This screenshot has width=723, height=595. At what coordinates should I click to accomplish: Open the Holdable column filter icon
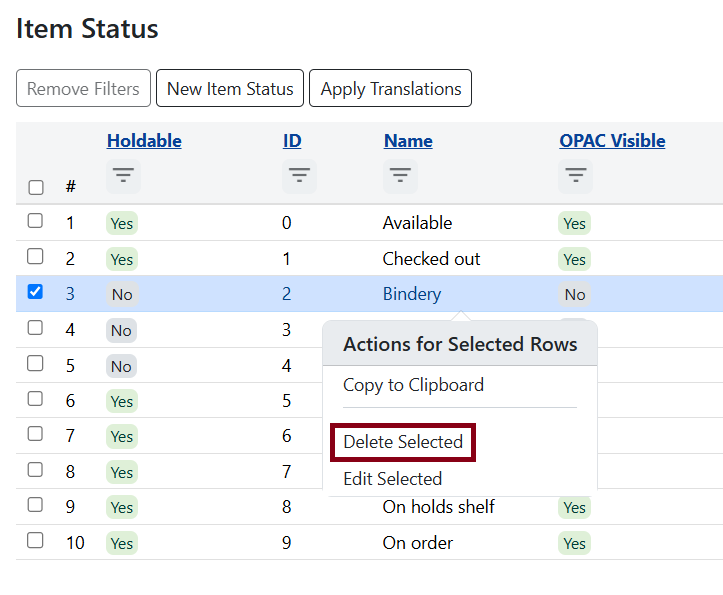pyautogui.click(x=123, y=176)
